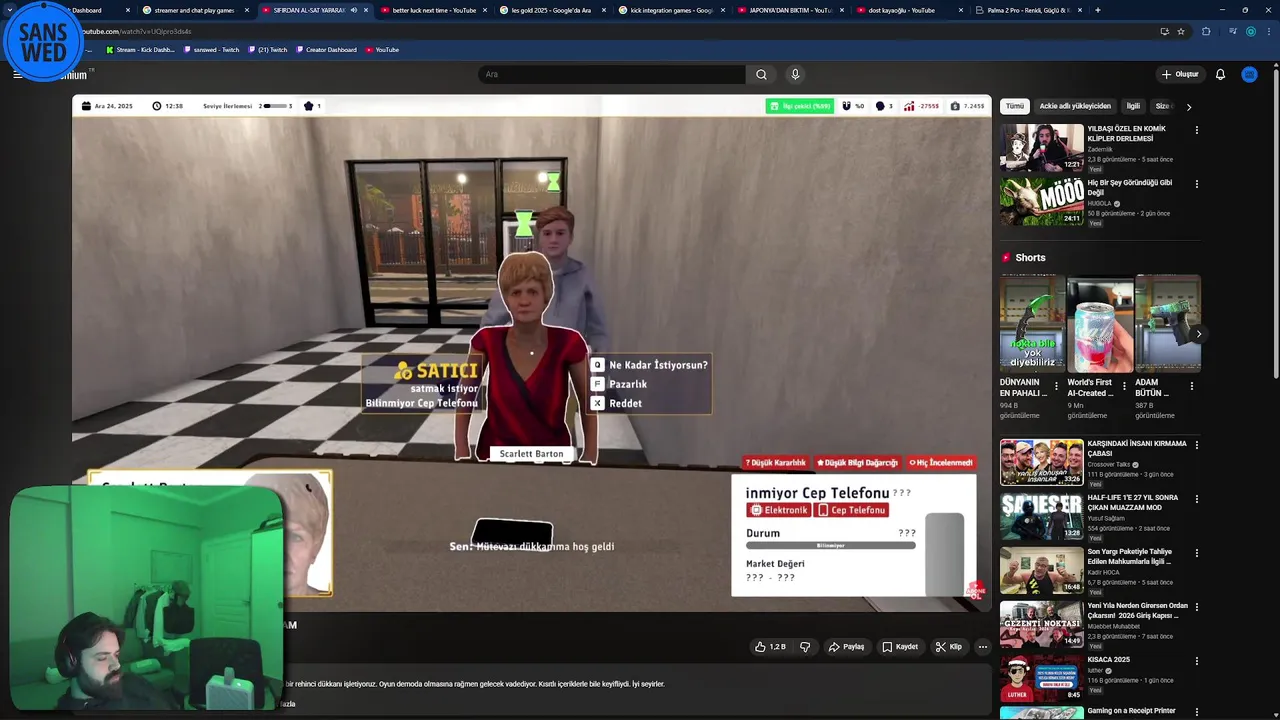Click the 'Düşük Kararlılık' trait label

point(775,463)
